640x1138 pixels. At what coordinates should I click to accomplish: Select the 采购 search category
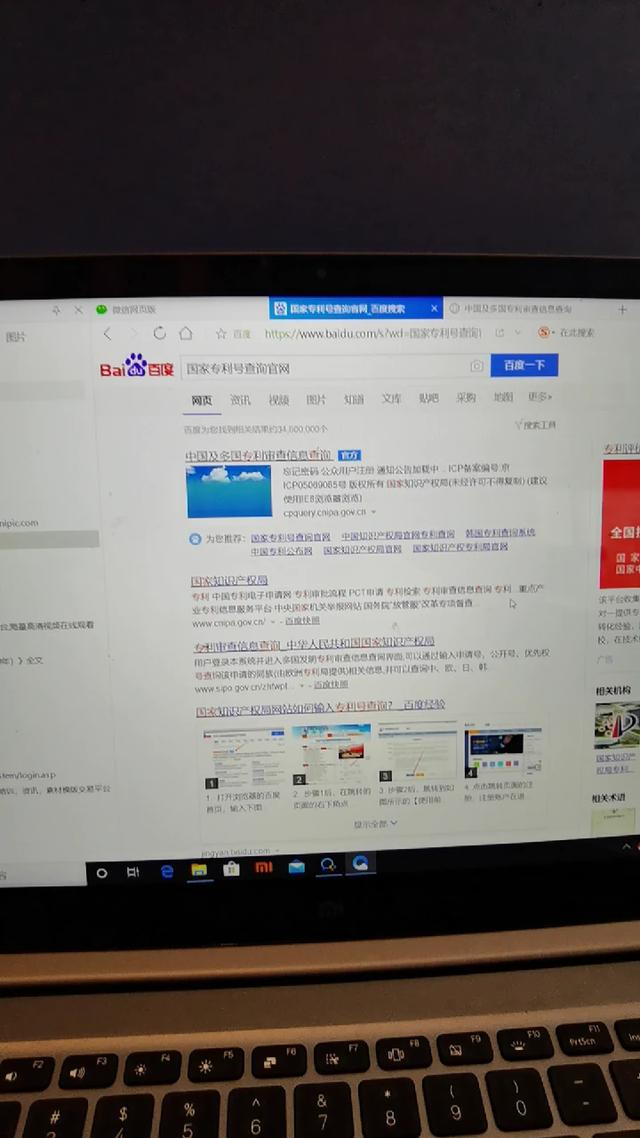pyautogui.click(x=466, y=398)
